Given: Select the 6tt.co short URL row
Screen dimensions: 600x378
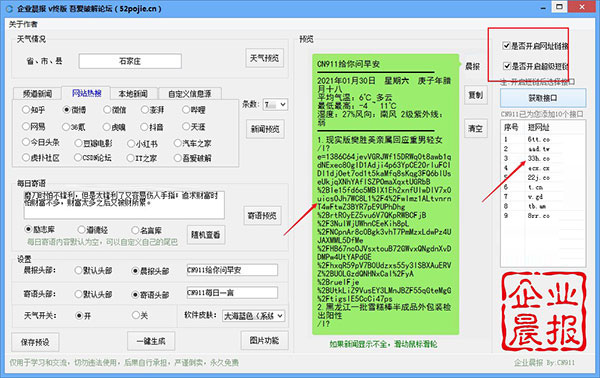Looking at the screenshot, I should click(x=543, y=140).
